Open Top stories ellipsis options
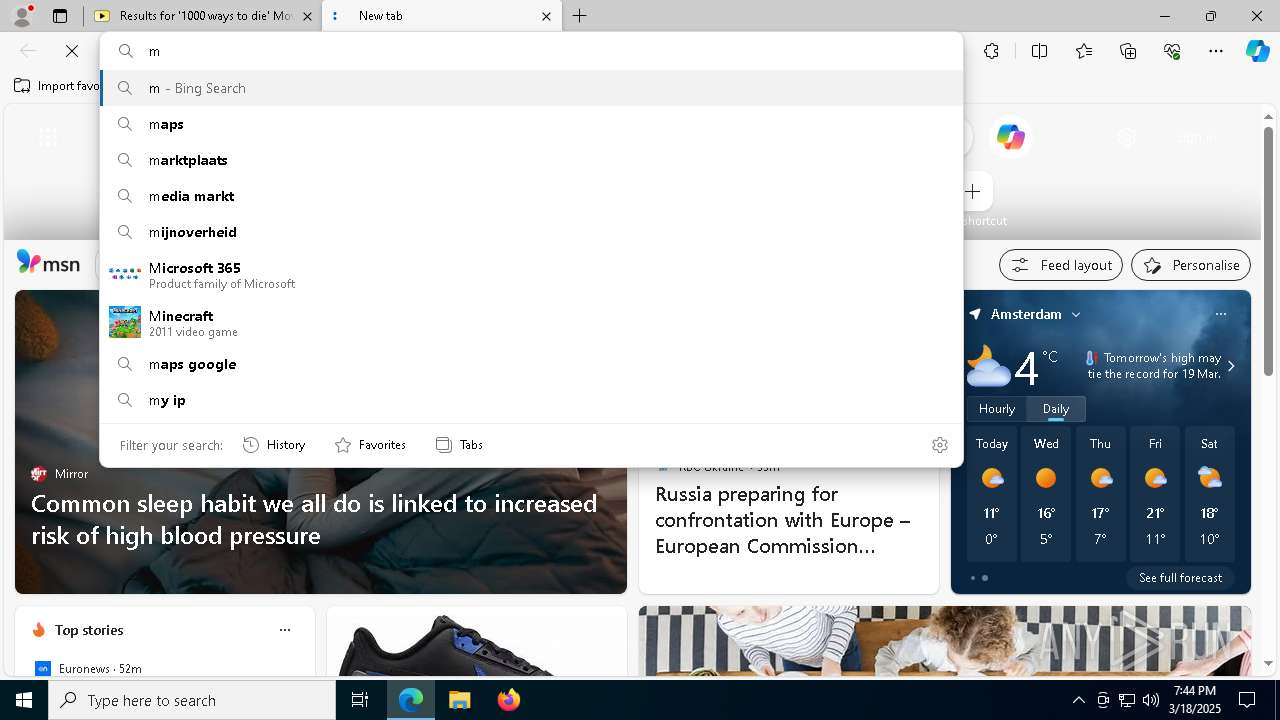The width and height of the screenshot is (1280, 720). tap(285, 630)
